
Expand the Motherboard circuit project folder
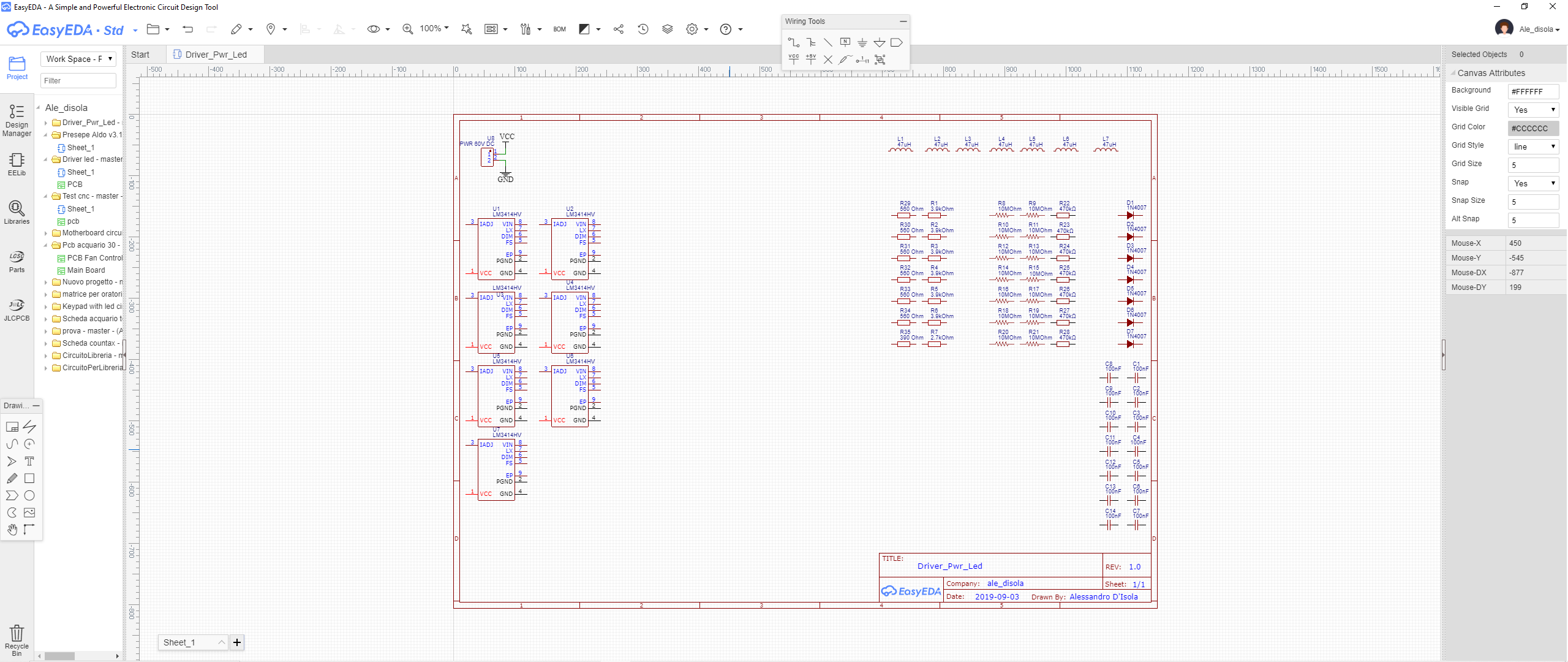46,233
